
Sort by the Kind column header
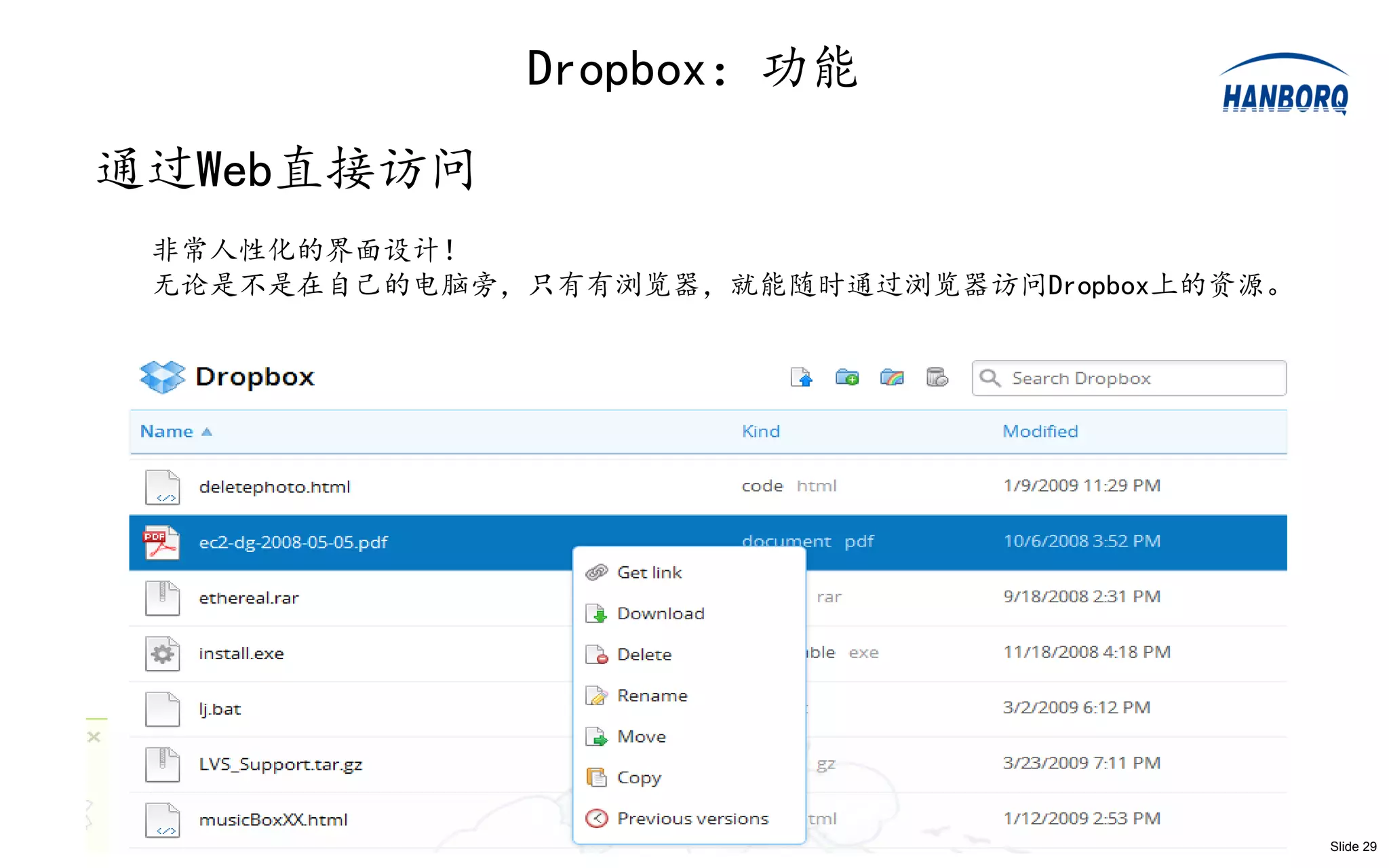761,432
